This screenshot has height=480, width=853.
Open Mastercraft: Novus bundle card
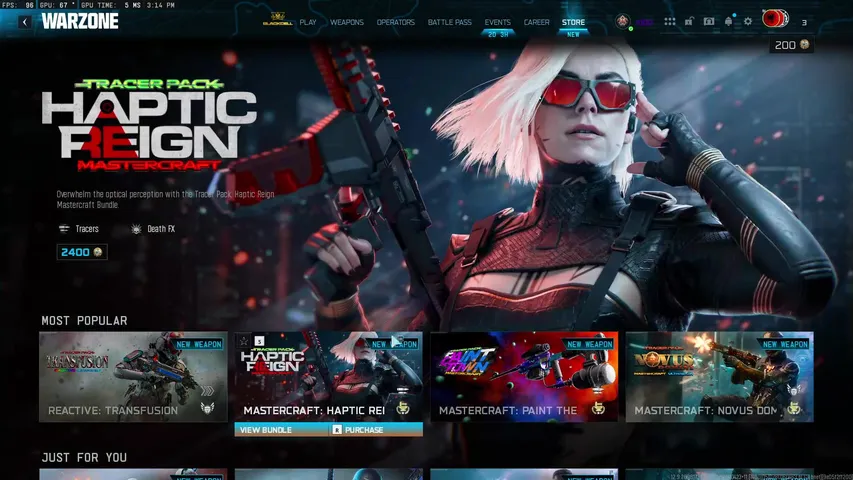(x=720, y=377)
